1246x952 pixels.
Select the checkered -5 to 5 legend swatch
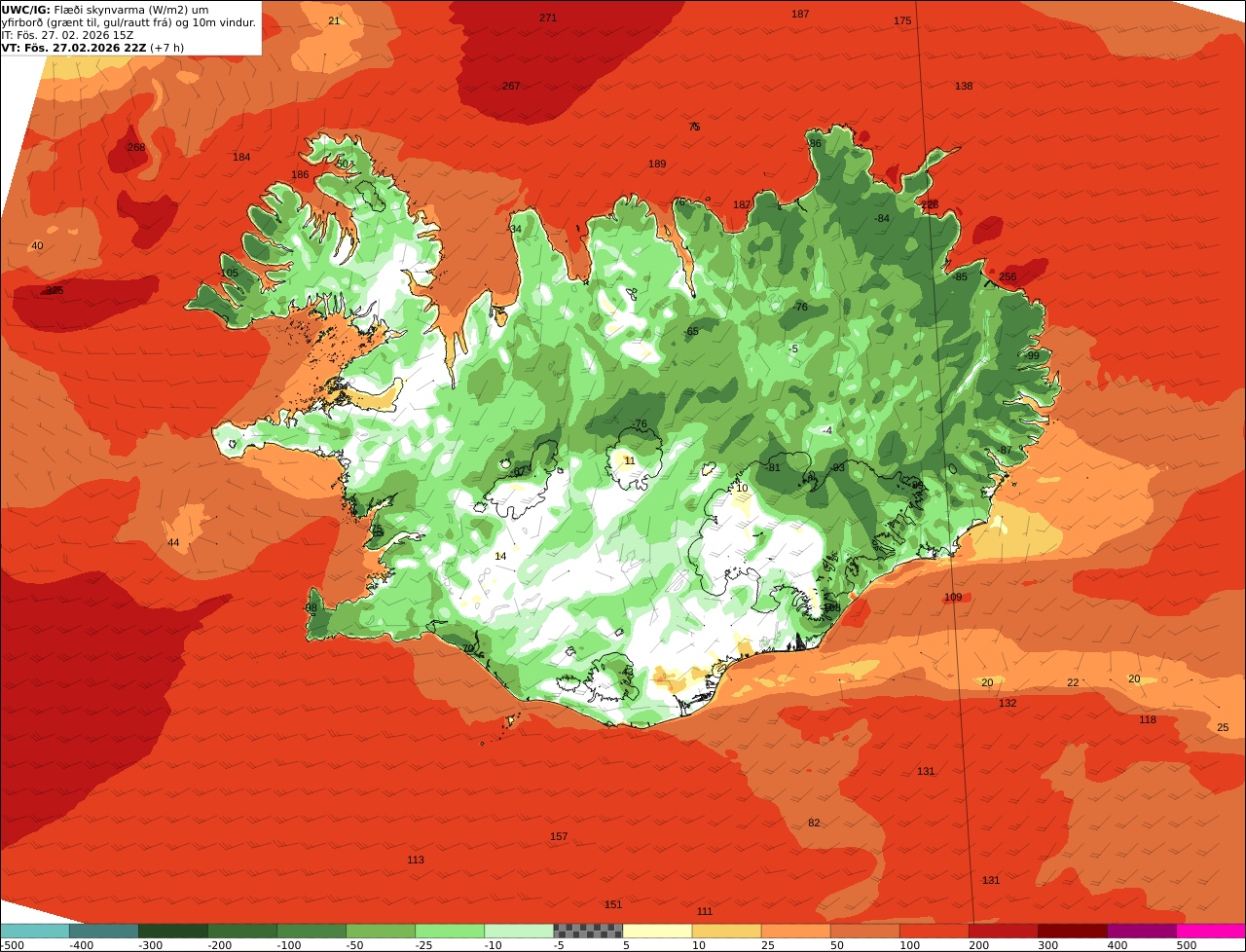[x=588, y=931]
